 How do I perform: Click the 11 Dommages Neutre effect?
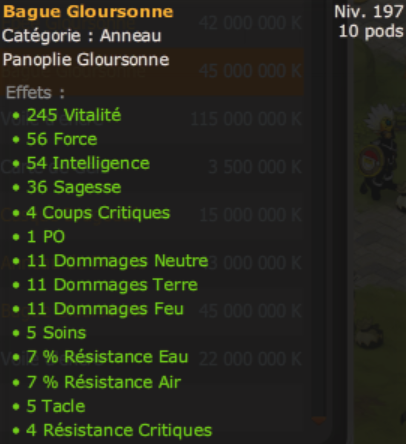110,261
